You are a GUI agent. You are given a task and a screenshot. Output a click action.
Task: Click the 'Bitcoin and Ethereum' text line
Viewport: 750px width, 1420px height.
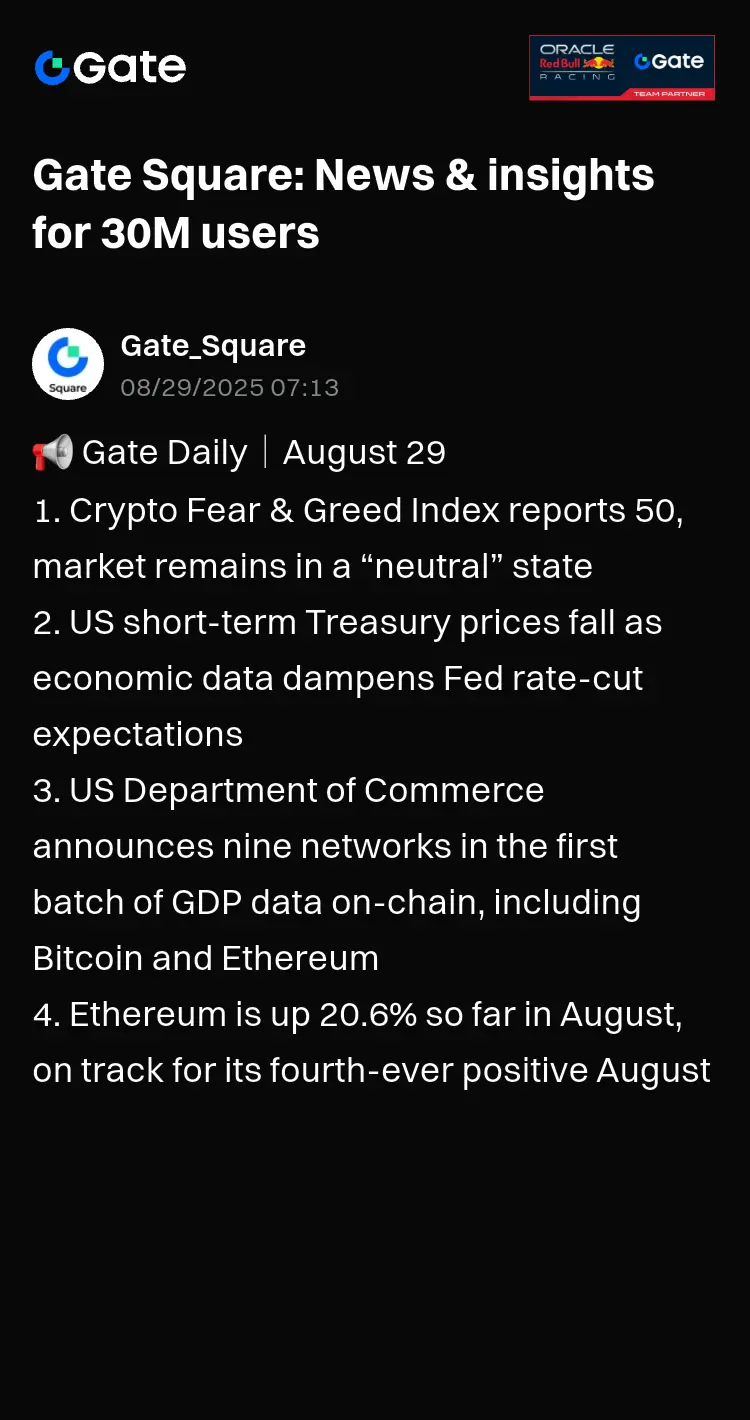pos(206,958)
